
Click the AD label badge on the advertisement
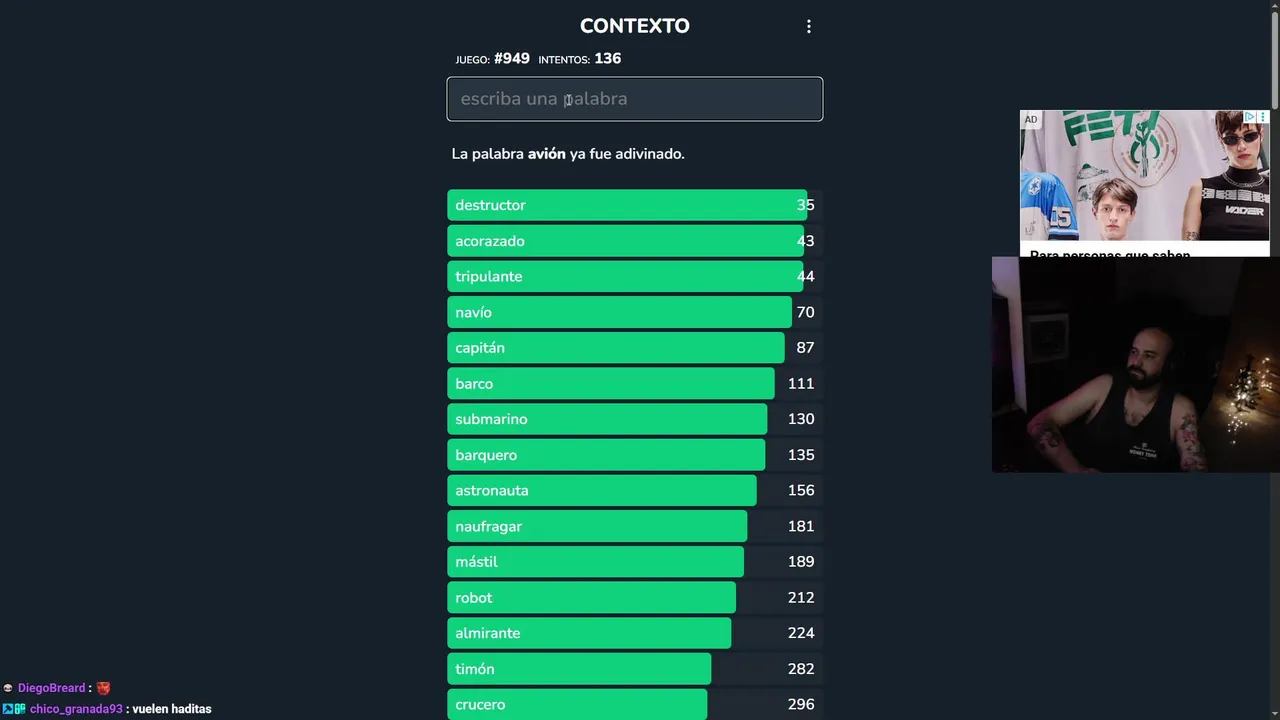pos(1031,120)
